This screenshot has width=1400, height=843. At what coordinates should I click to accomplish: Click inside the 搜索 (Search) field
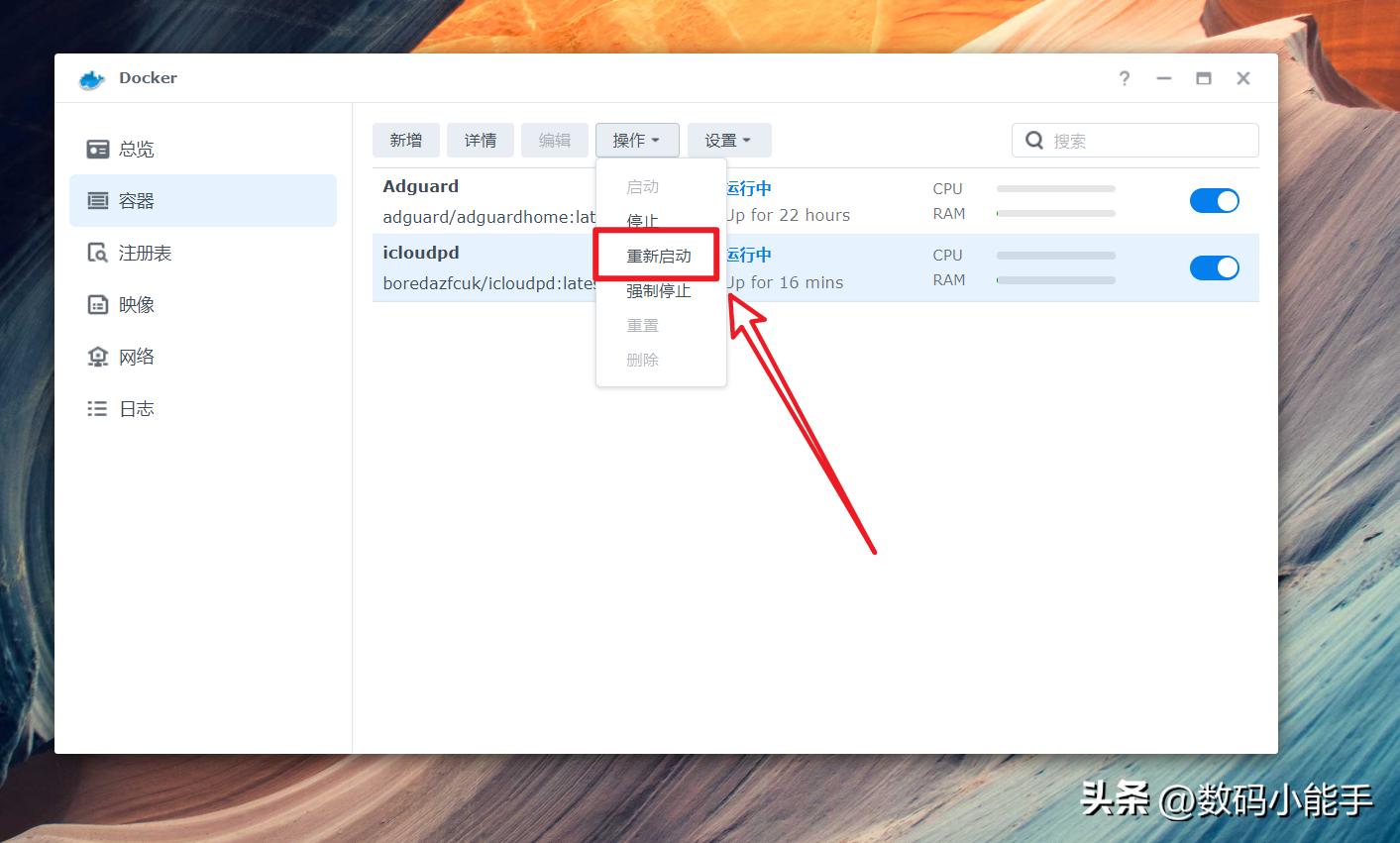click(x=1134, y=140)
